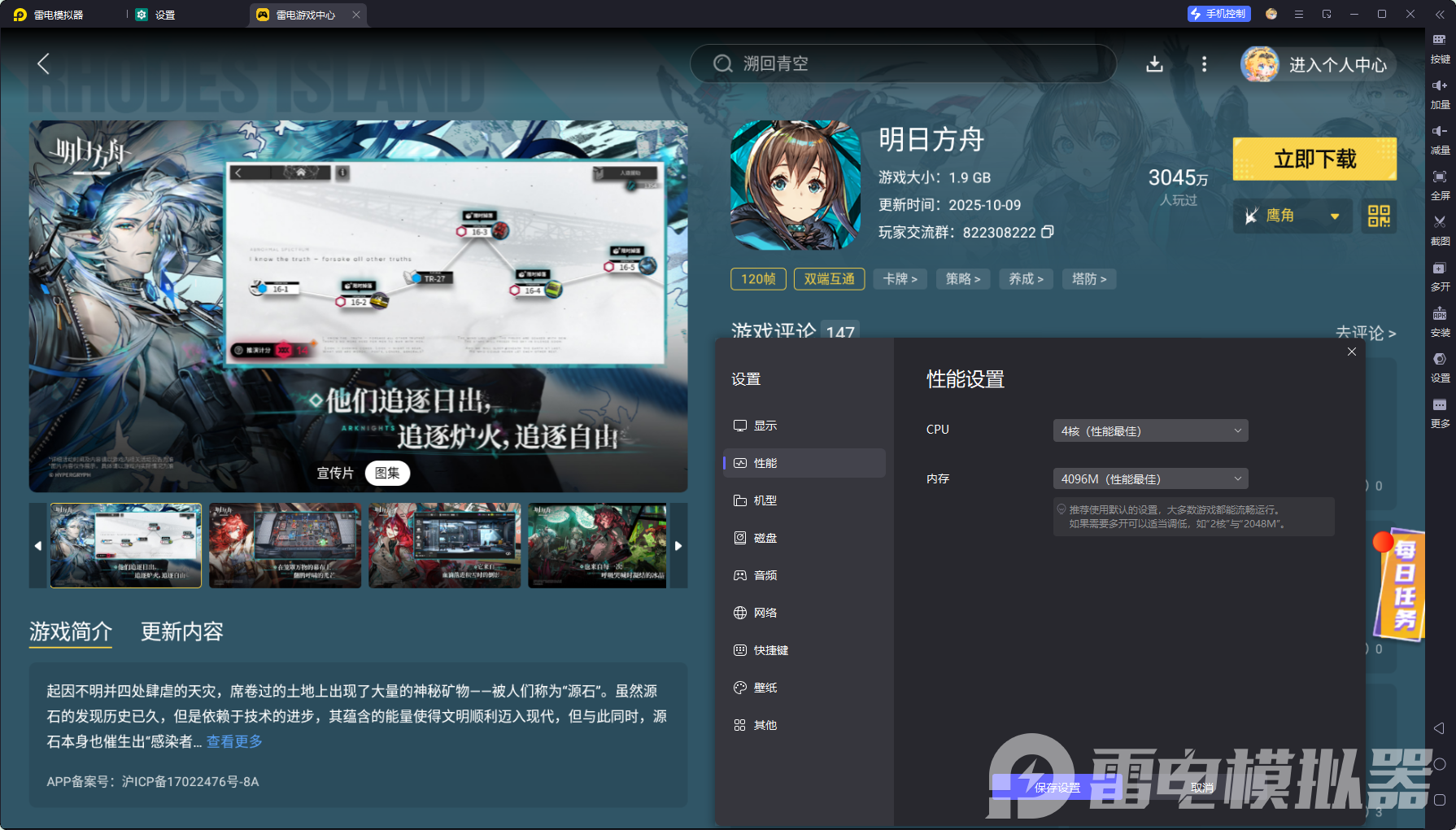Open 查看更多 to read full description

233,741
